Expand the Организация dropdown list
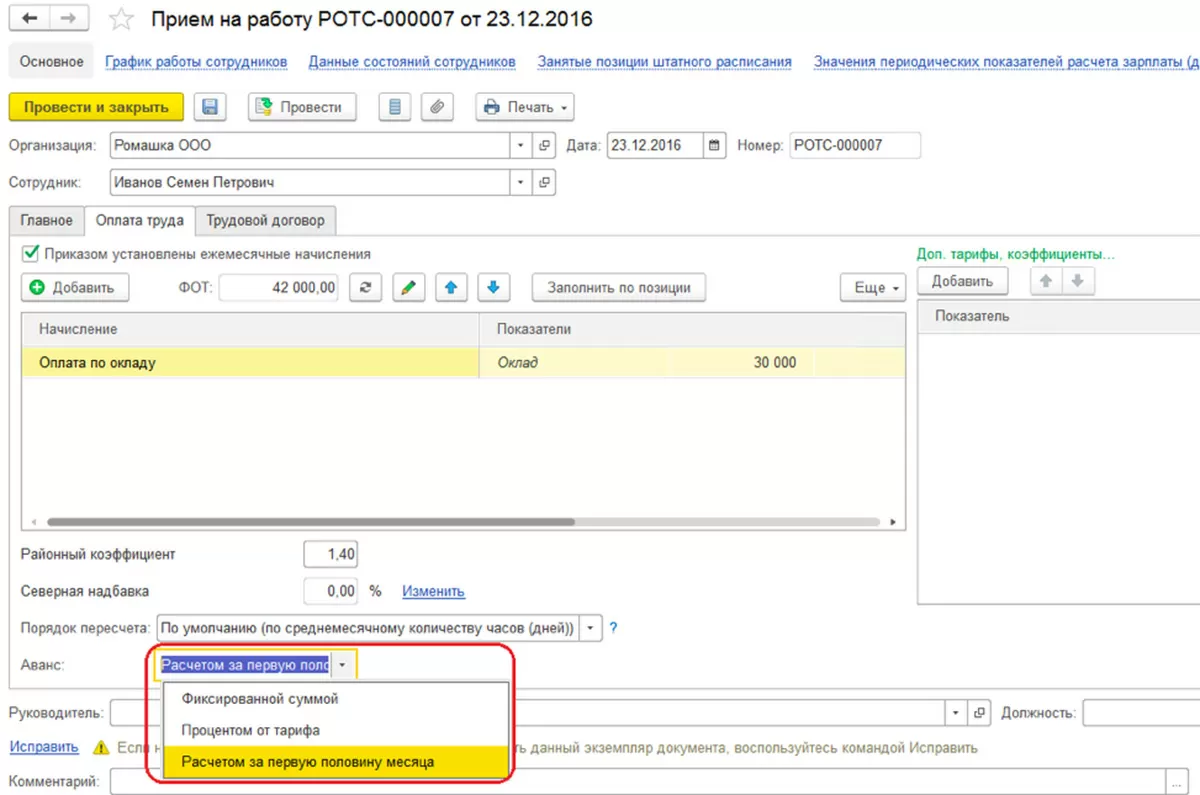The image size is (1200, 795). [521, 145]
